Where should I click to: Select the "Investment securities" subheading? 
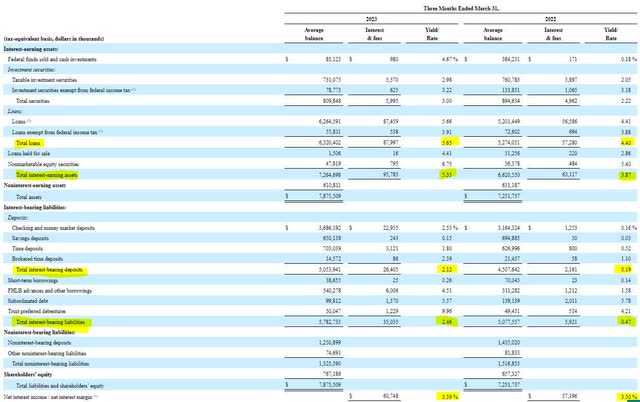[31, 70]
